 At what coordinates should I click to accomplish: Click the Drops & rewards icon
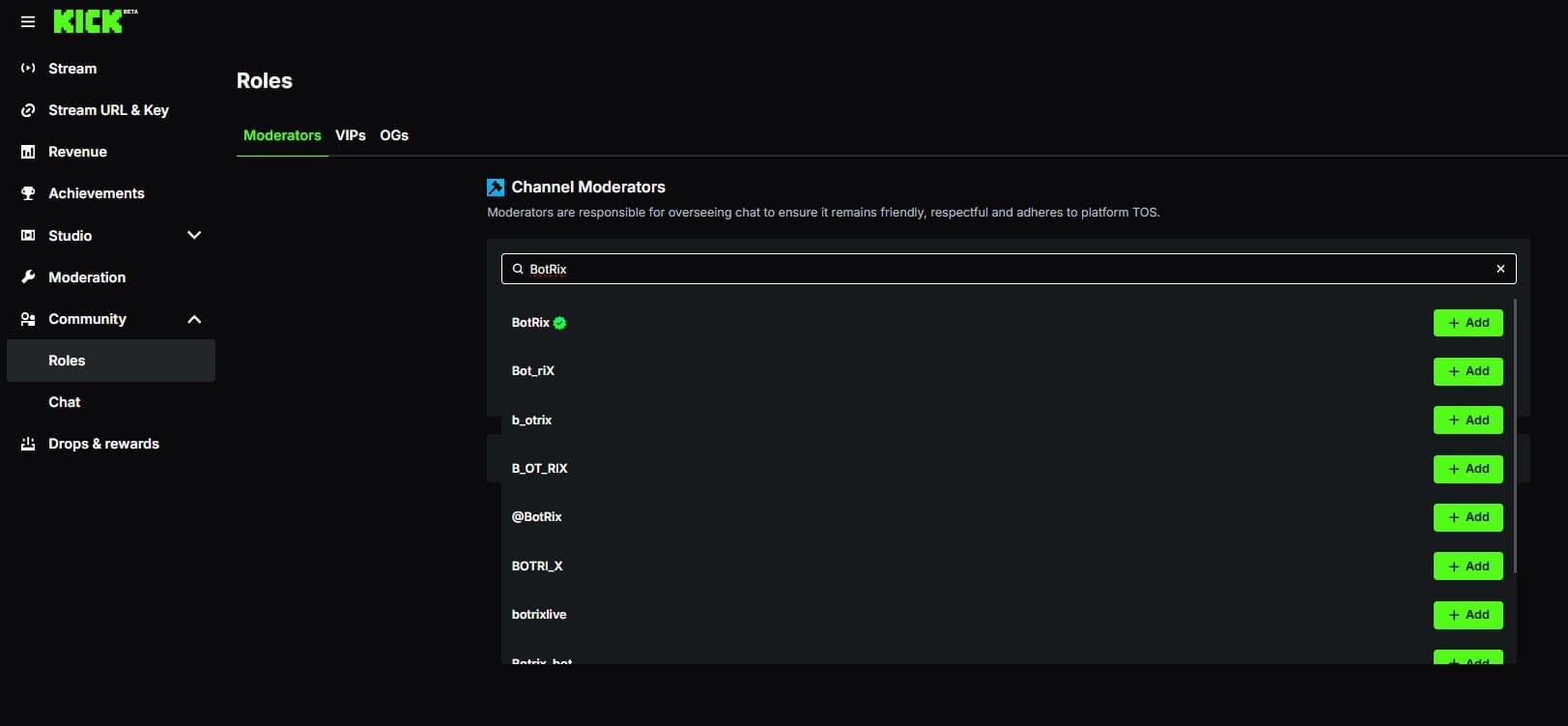pyautogui.click(x=28, y=444)
